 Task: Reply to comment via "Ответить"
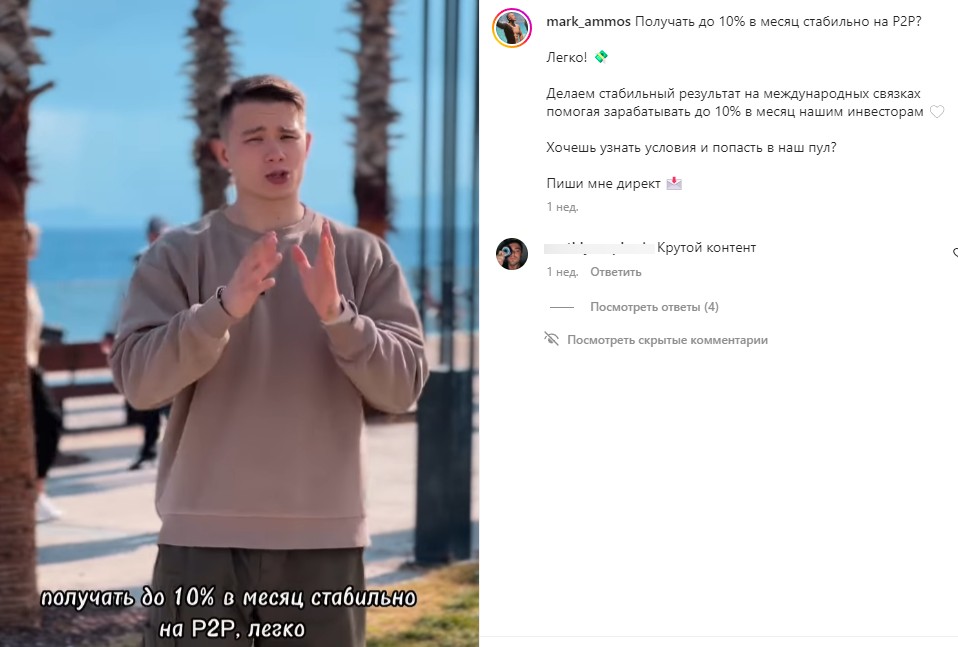pyautogui.click(x=616, y=272)
